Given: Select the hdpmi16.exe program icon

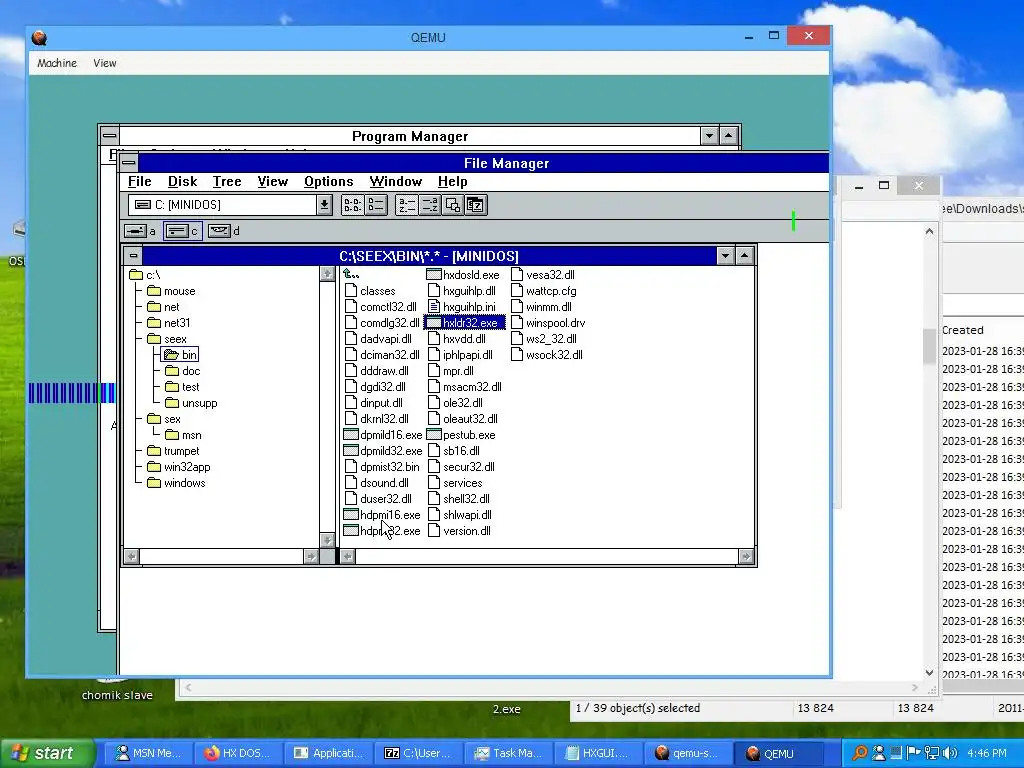Looking at the screenshot, I should tap(351, 515).
